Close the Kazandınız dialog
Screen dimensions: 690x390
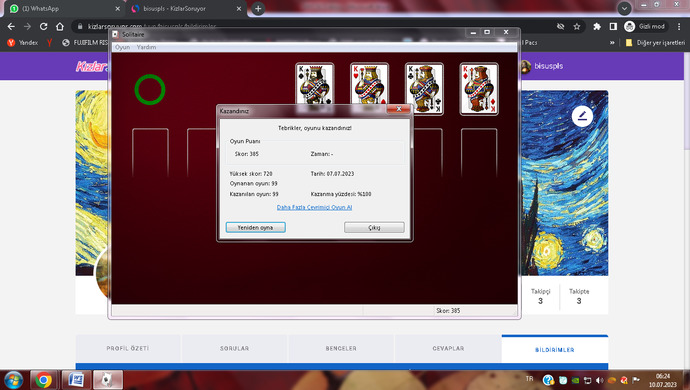(x=399, y=109)
